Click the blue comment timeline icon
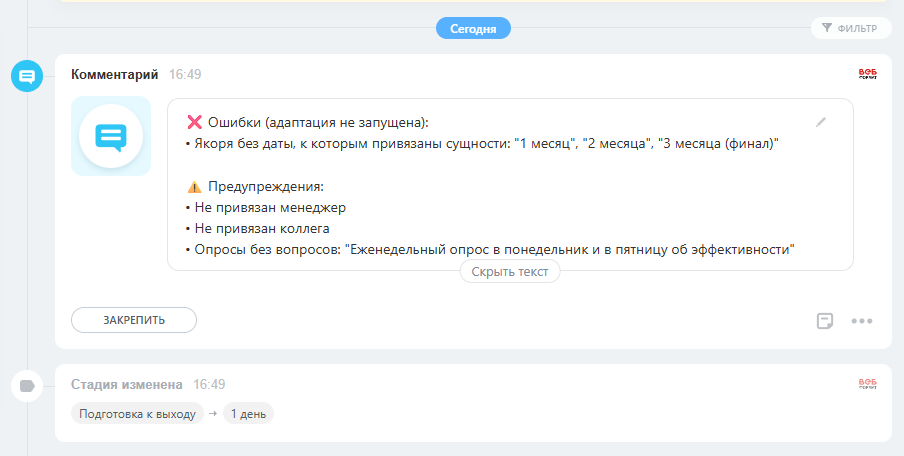This screenshot has height=456, width=904. point(27,76)
